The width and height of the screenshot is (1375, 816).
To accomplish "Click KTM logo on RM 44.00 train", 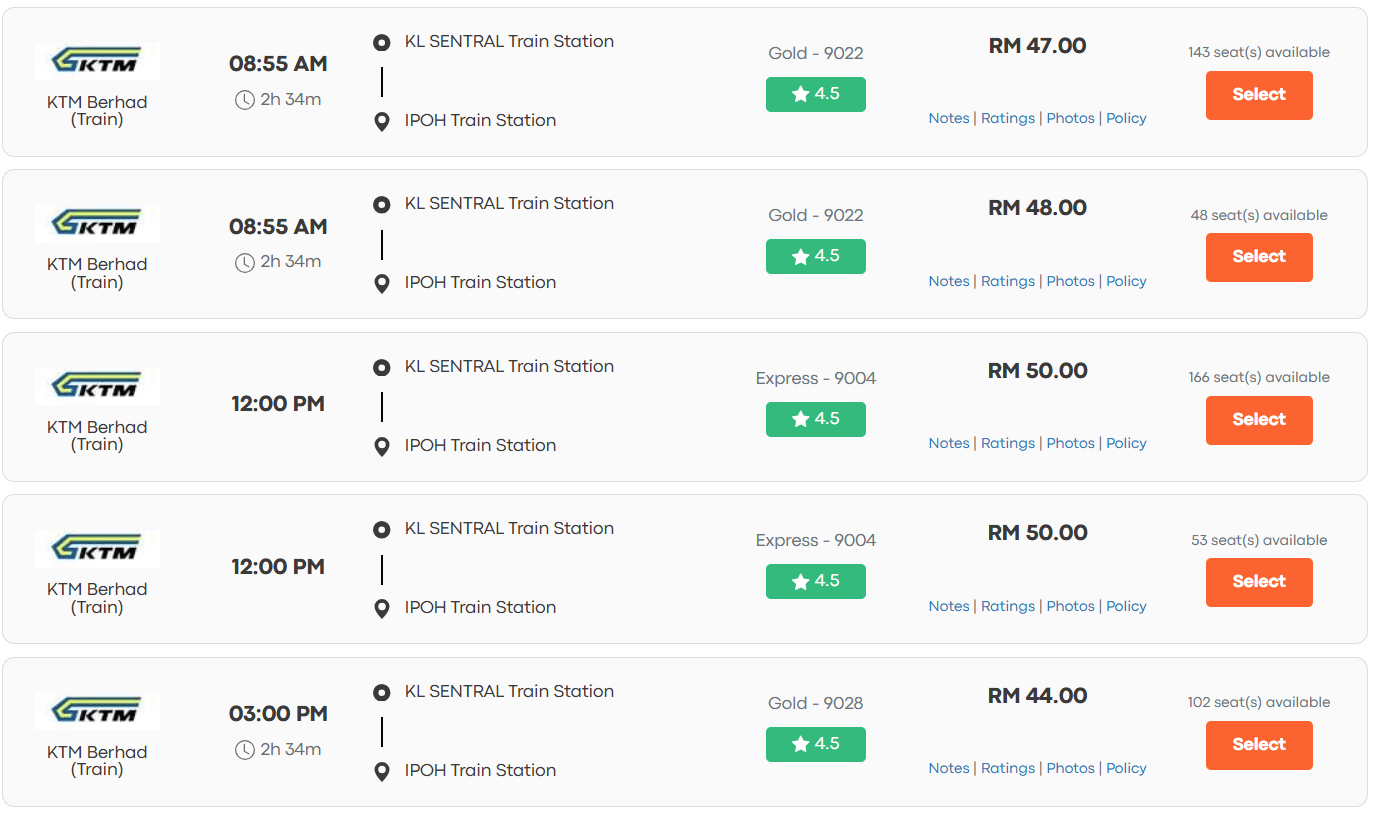I will pyautogui.click(x=97, y=711).
